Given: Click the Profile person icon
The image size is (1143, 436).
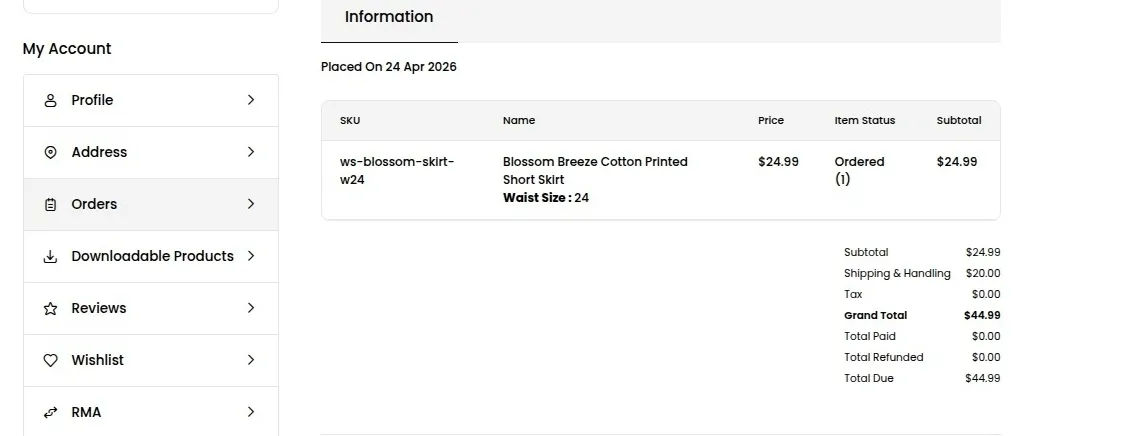Looking at the screenshot, I should (x=51, y=101).
